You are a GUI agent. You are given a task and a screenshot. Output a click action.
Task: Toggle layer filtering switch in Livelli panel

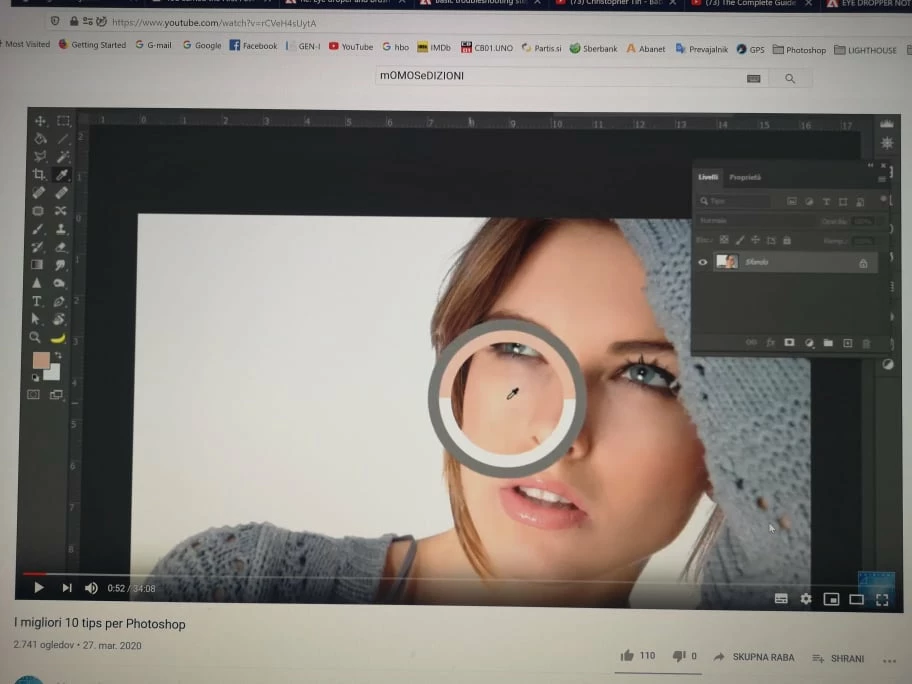(884, 200)
